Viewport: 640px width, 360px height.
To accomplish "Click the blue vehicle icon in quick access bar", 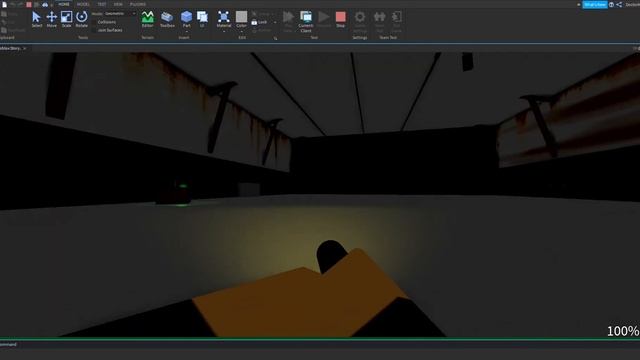I will pyautogui.click(x=45, y=4).
